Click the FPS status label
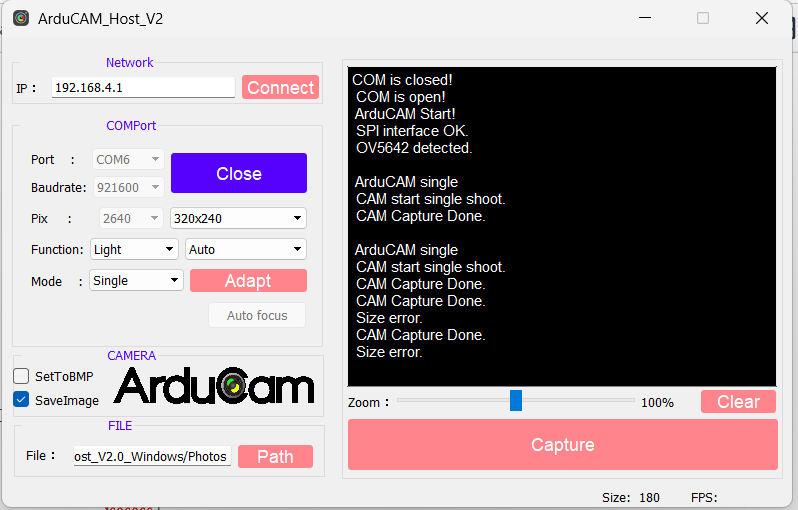 (704, 497)
